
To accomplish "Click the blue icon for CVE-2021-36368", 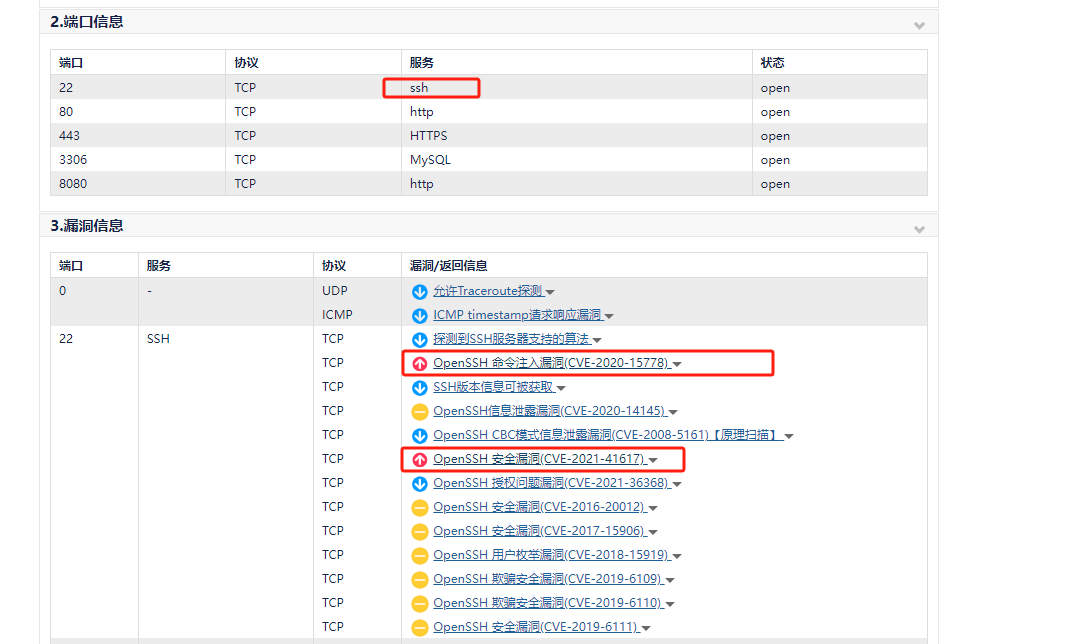I will click(x=419, y=484).
